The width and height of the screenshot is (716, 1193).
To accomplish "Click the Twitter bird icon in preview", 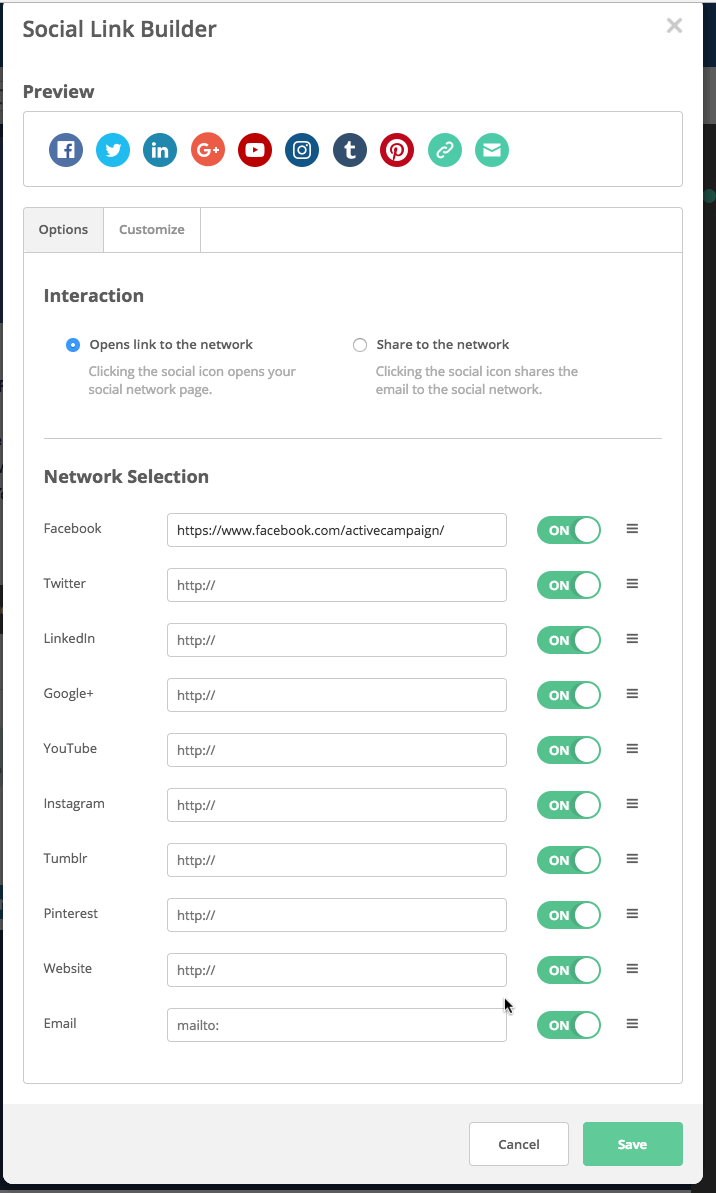I will click(113, 151).
